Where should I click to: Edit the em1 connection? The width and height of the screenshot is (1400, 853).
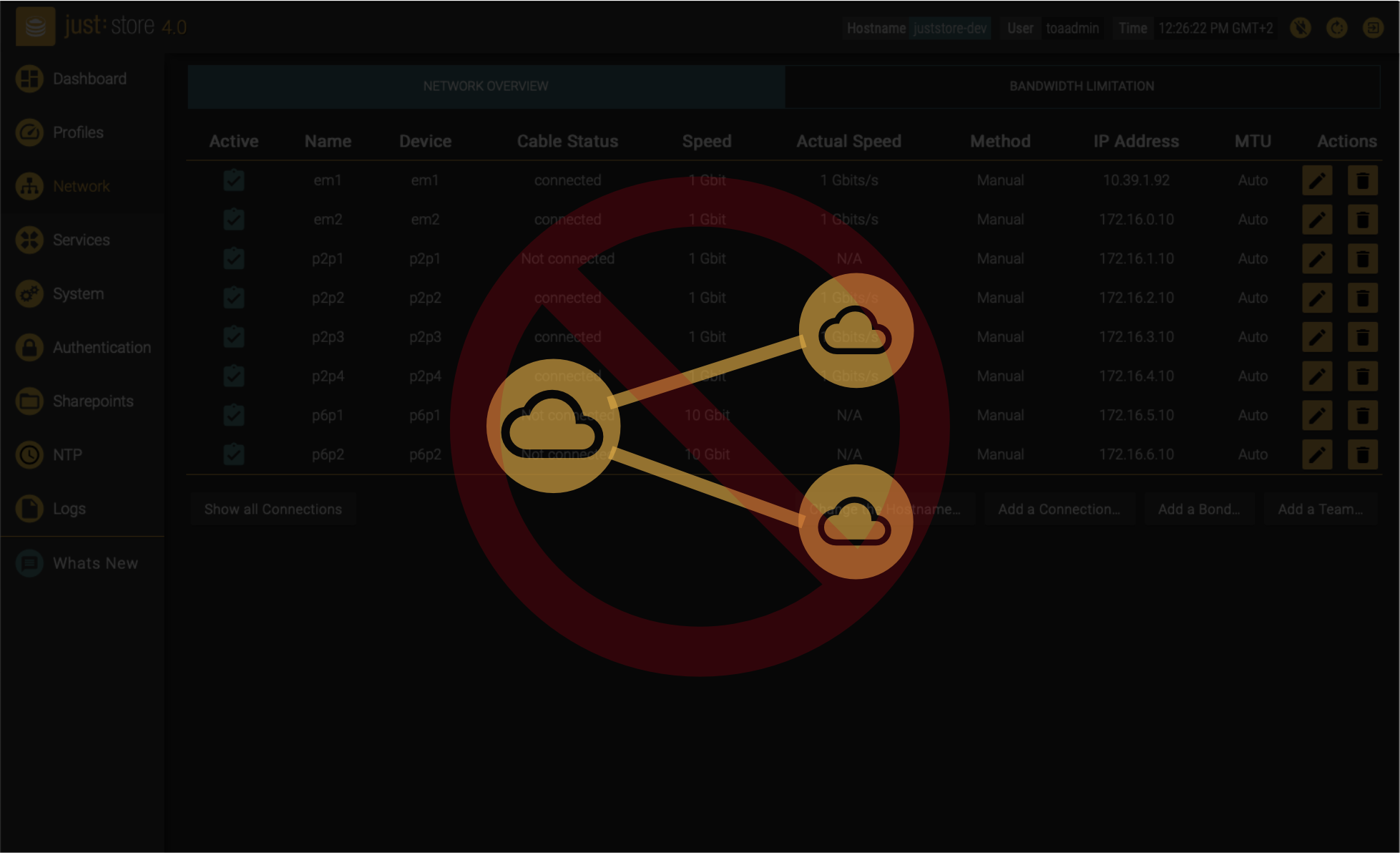[1317, 180]
